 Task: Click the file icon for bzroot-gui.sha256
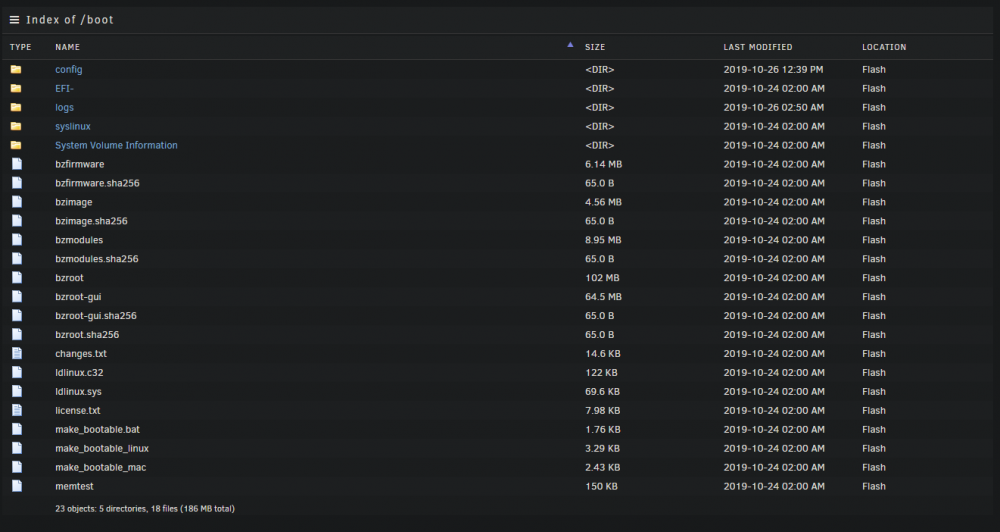(x=17, y=315)
